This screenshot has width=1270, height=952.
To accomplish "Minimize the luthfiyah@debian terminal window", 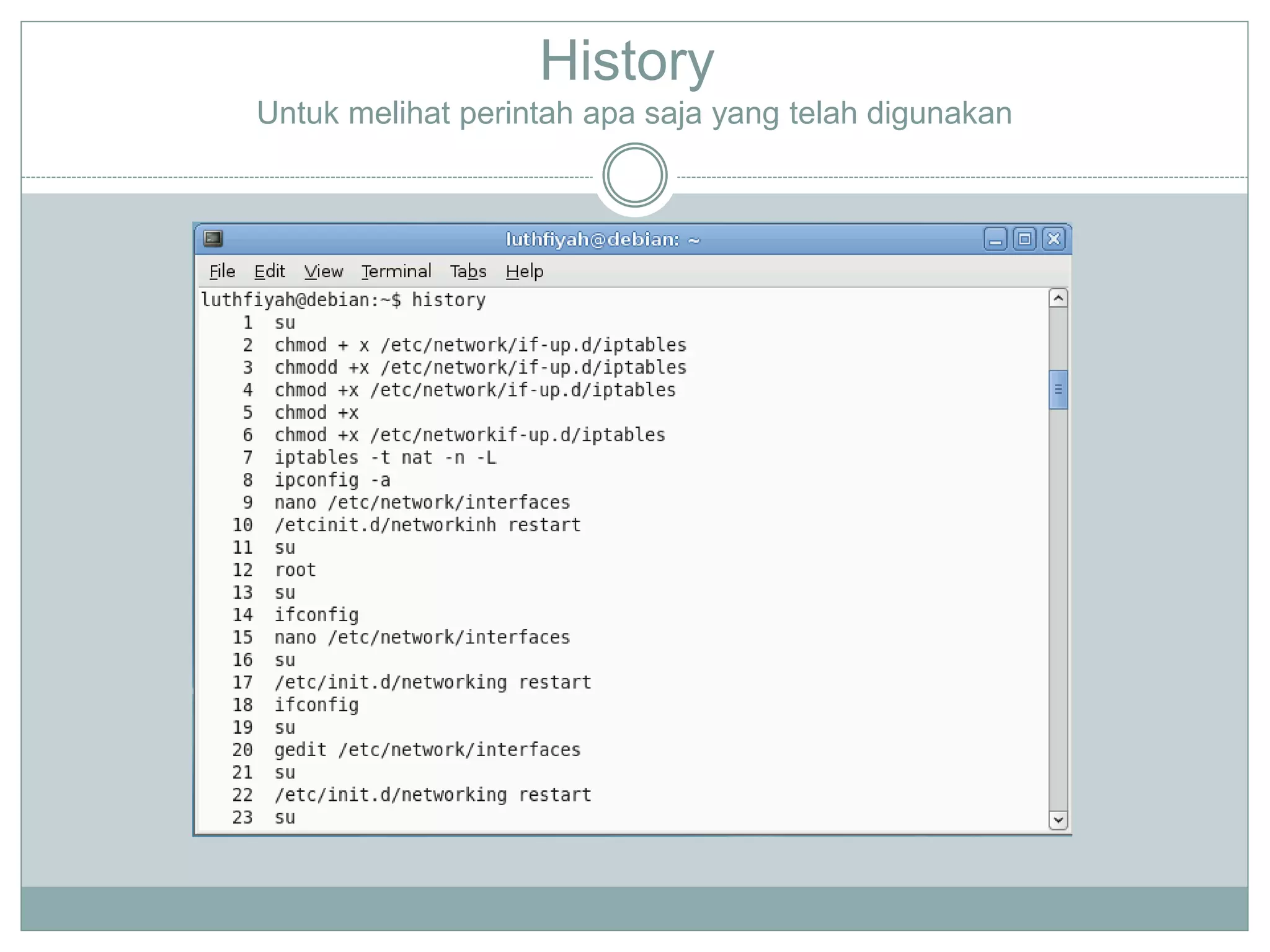I will pyautogui.click(x=995, y=239).
